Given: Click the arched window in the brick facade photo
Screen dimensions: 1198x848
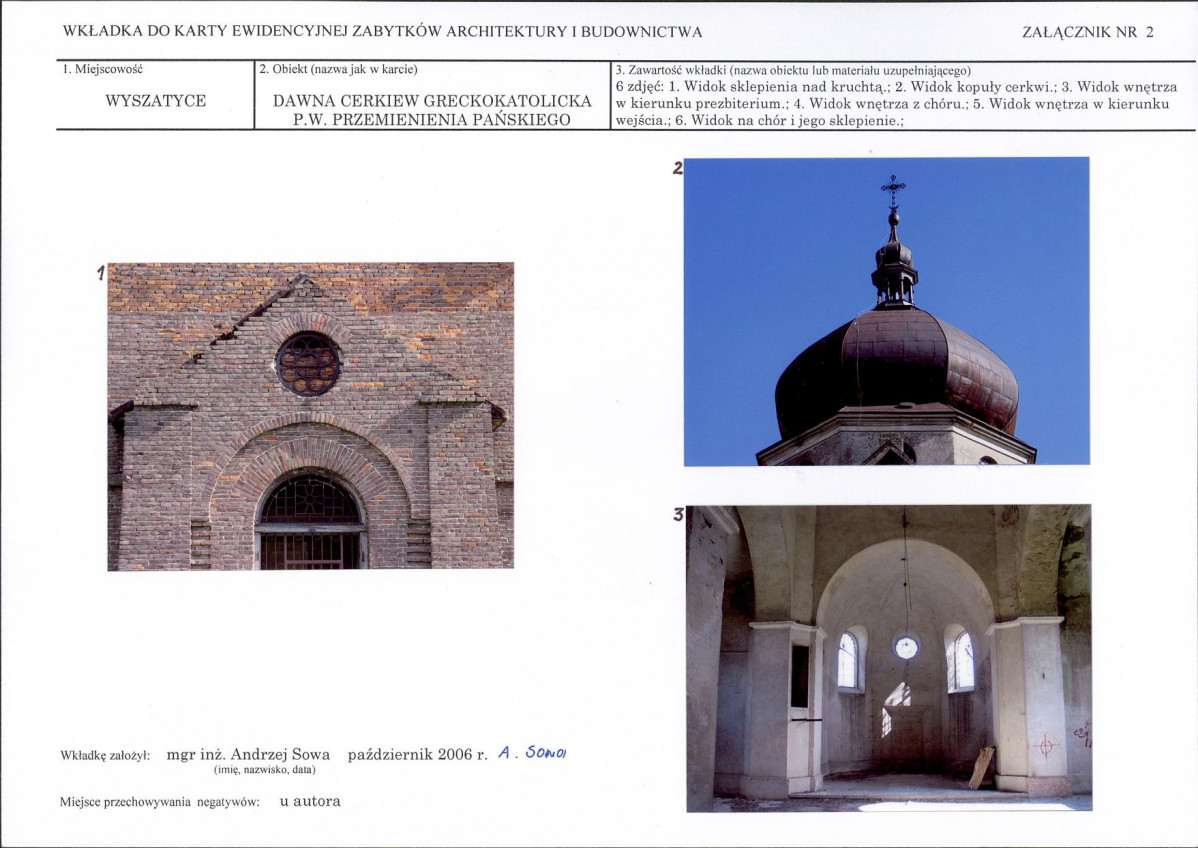Looking at the screenshot, I should pyautogui.click(x=310, y=522).
